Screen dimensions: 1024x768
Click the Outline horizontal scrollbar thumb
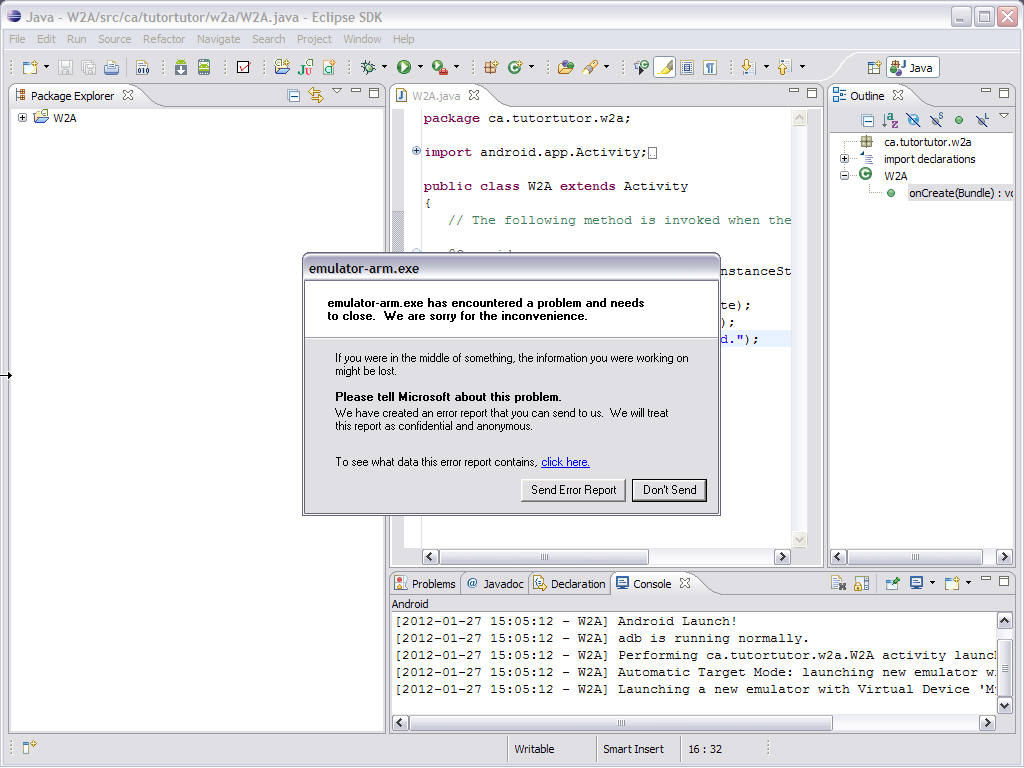pyautogui.click(x=915, y=557)
